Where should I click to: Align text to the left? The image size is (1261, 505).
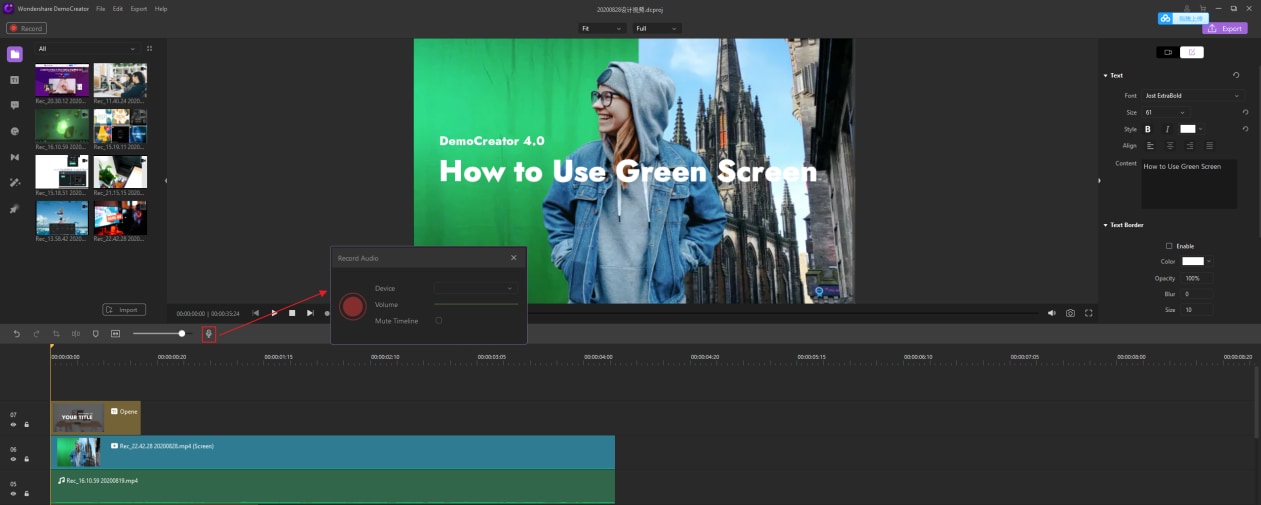coord(1150,145)
